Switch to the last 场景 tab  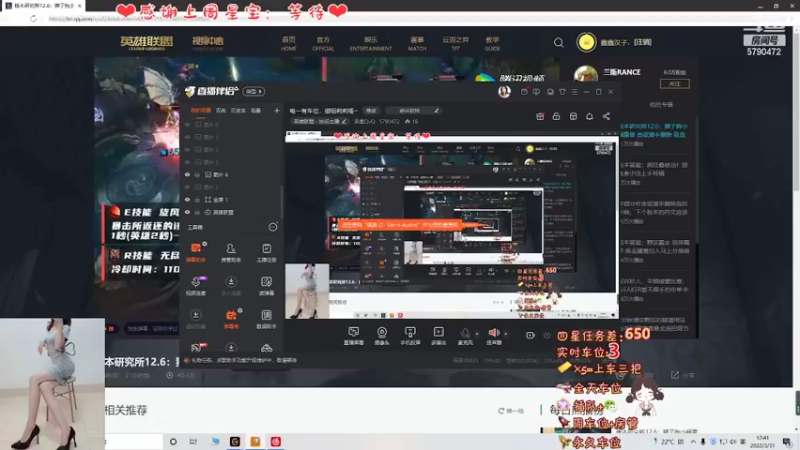pyautogui.click(x=256, y=110)
